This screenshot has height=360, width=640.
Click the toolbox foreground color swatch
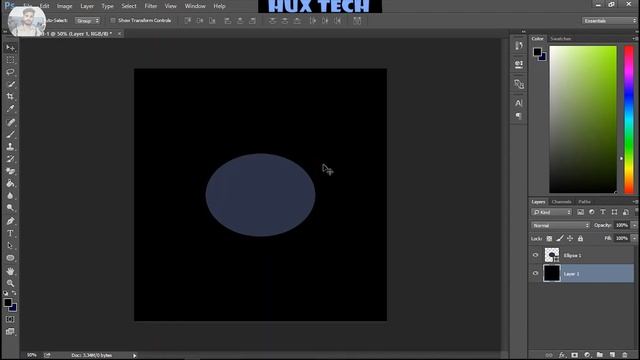click(x=8, y=302)
